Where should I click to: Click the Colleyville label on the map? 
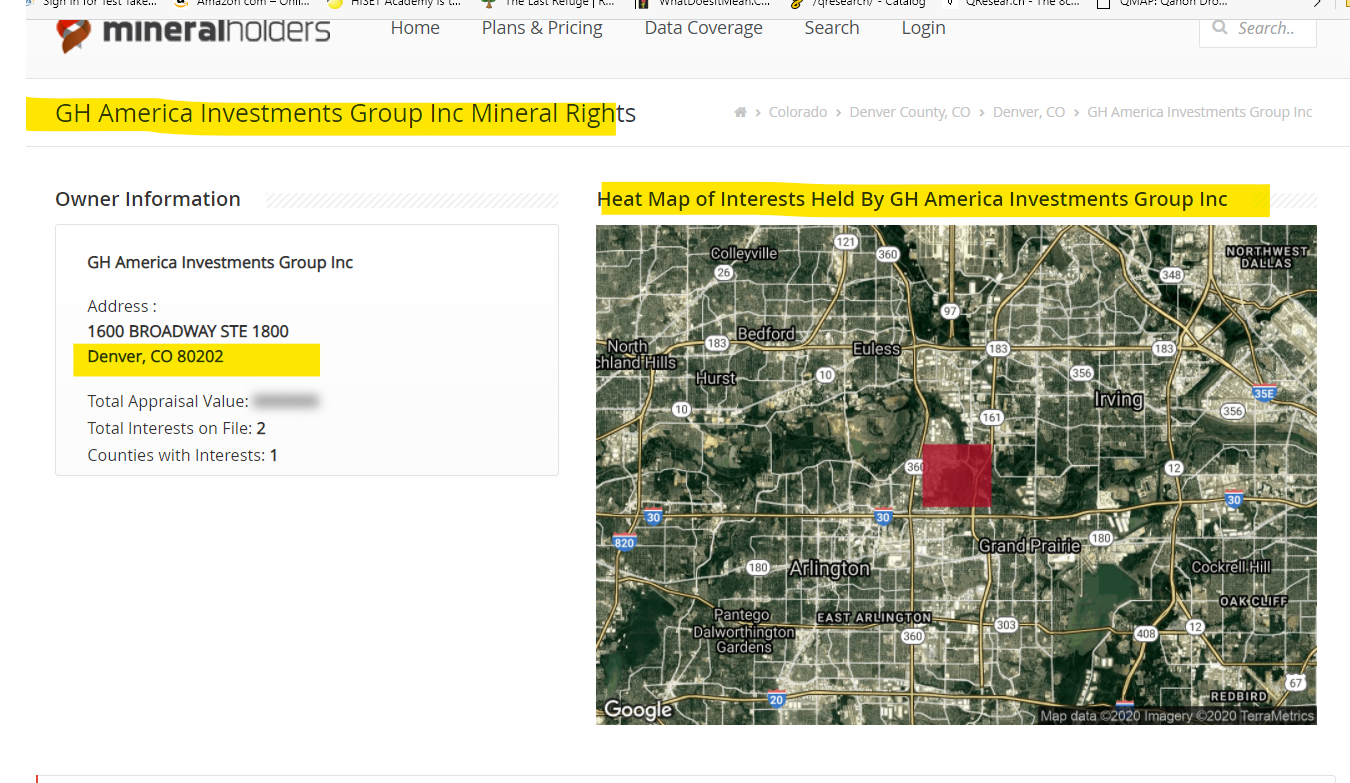click(x=744, y=254)
